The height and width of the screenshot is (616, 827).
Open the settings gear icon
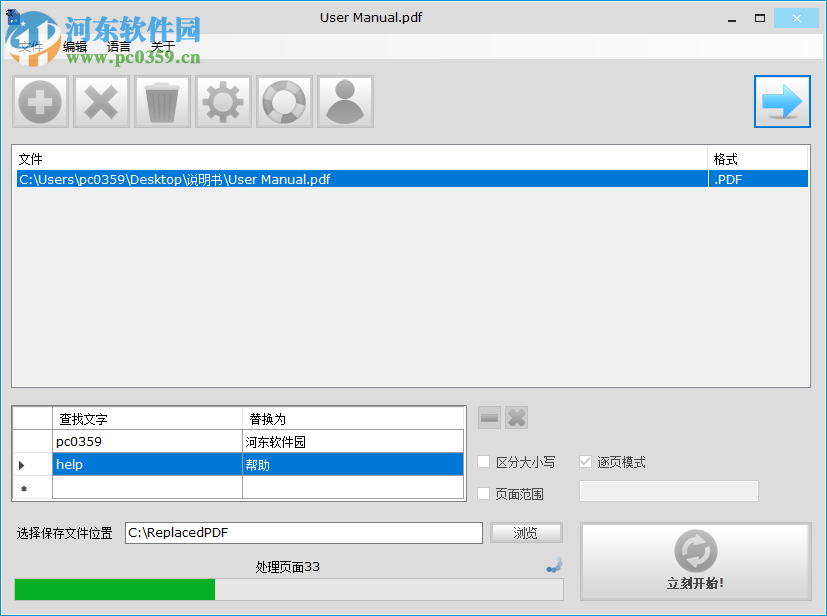(x=223, y=101)
